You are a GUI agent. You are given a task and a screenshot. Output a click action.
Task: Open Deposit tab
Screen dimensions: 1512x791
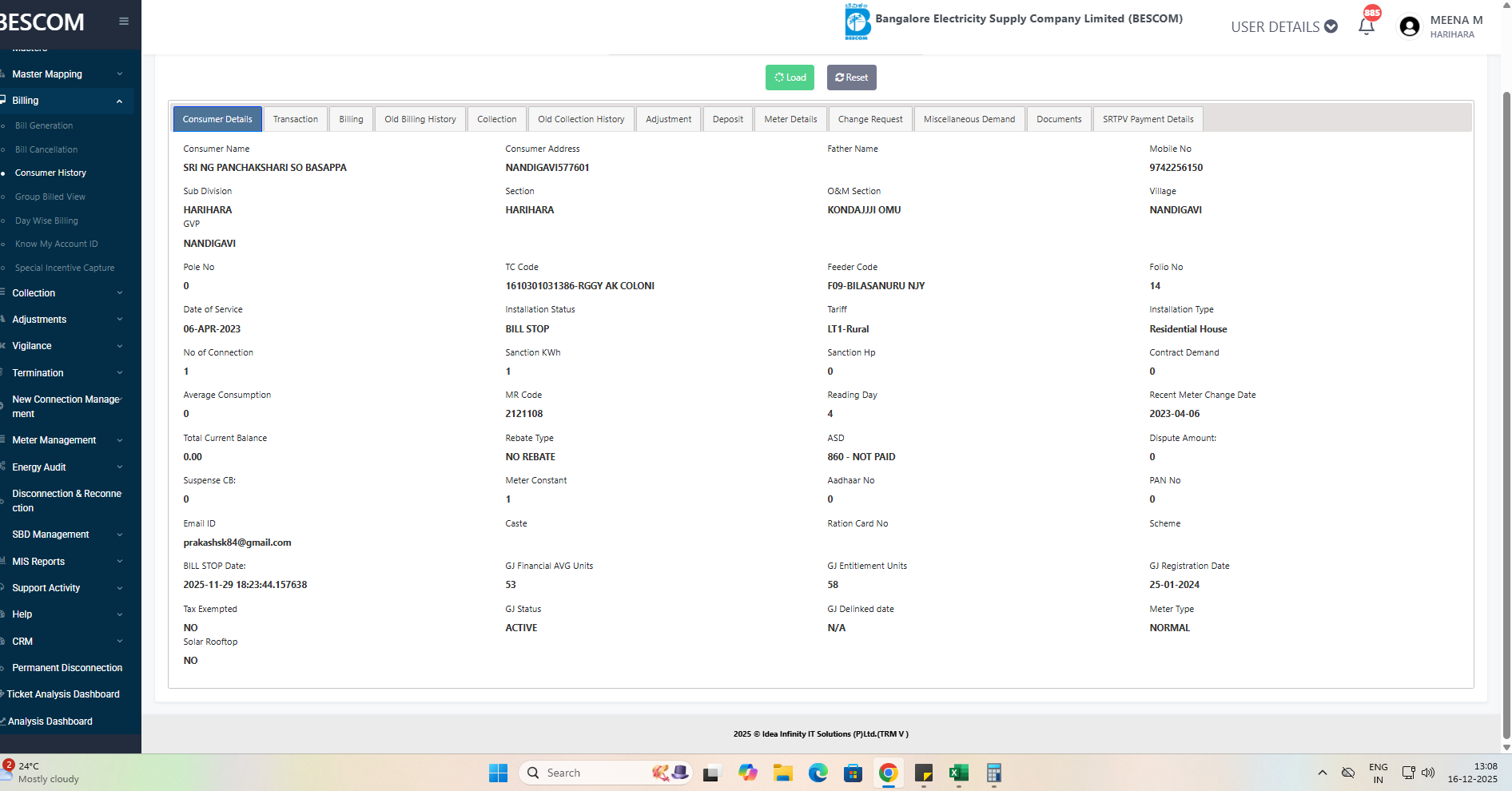coord(728,119)
